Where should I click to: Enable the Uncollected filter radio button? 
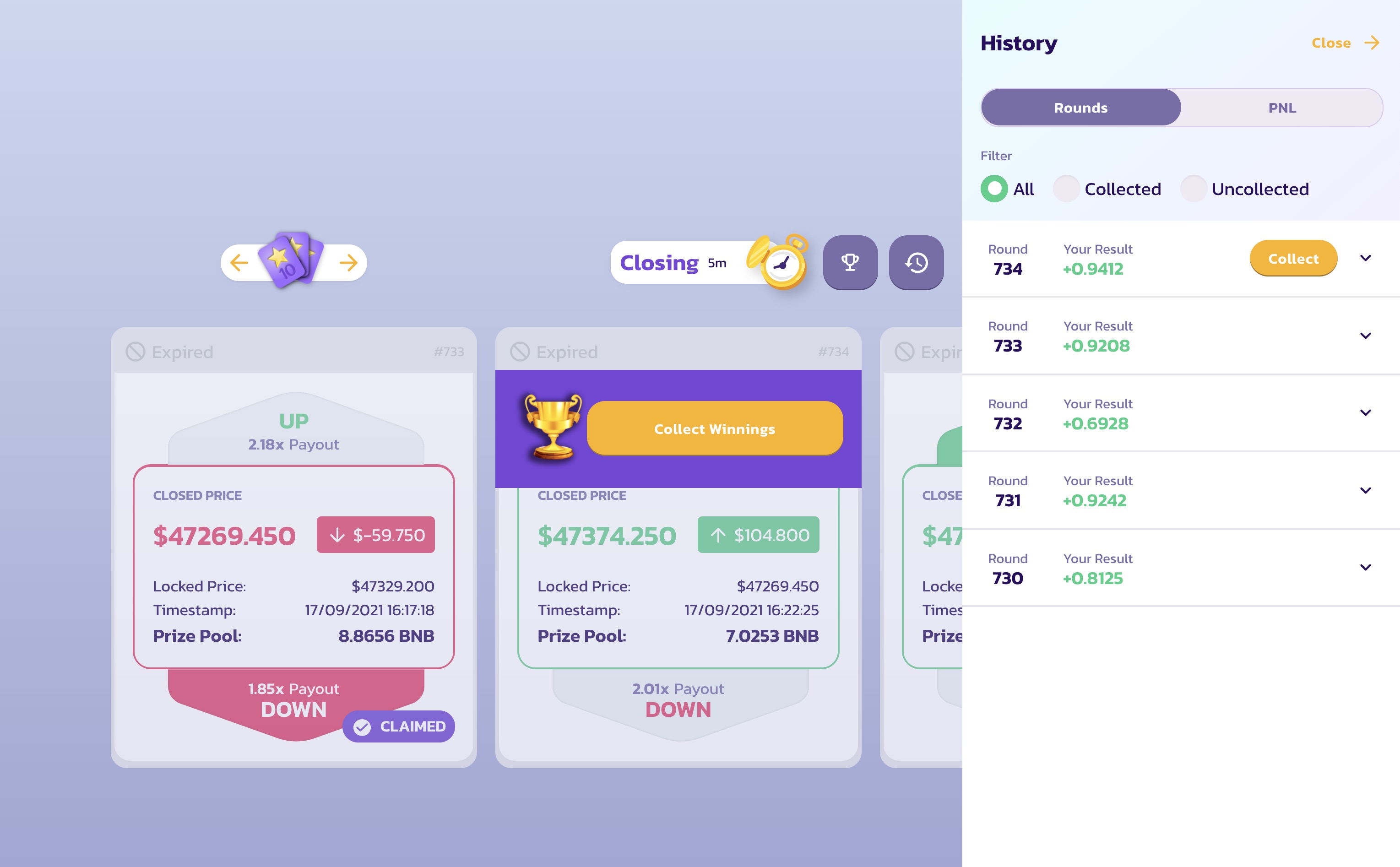coord(1193,189)
